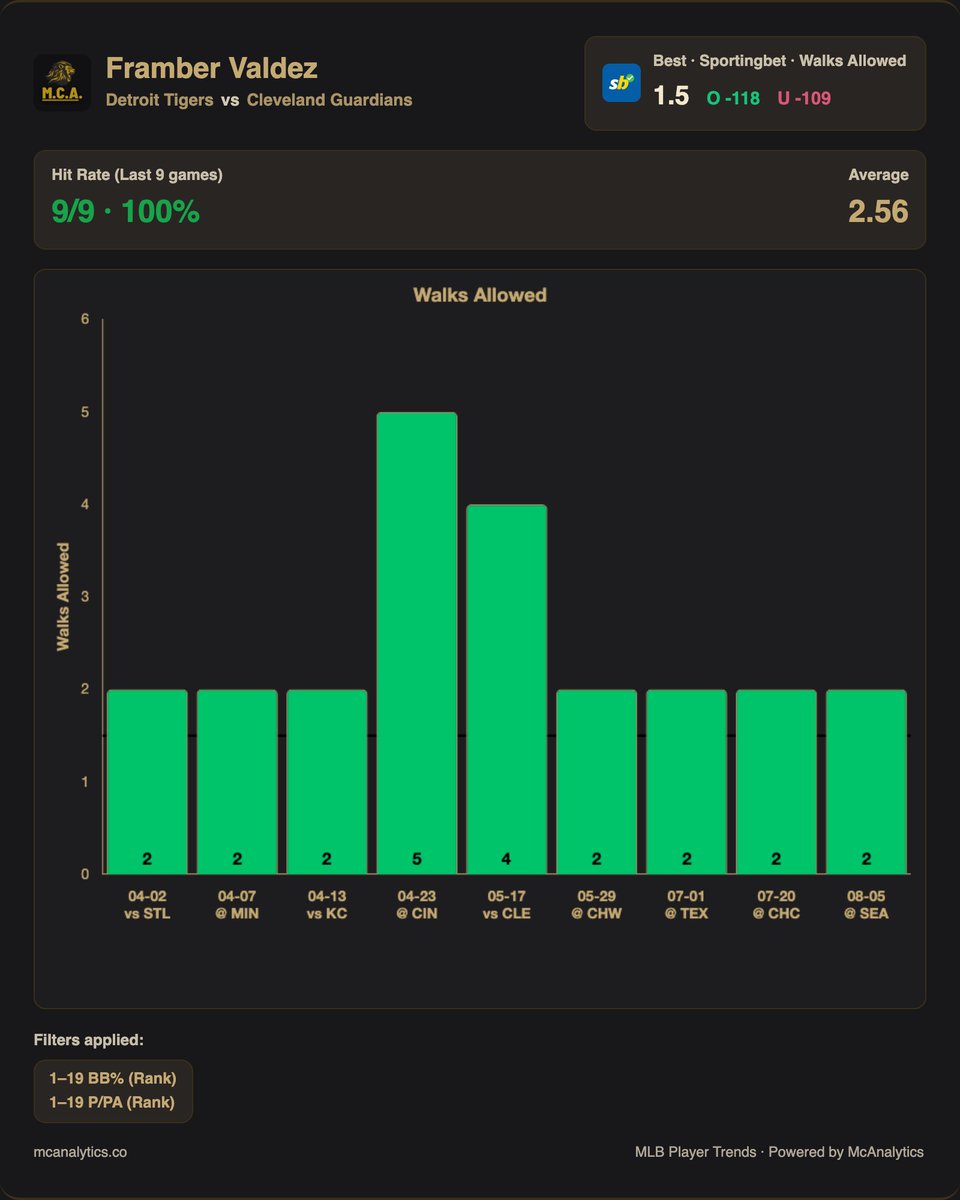Click the 05-29 @ CHW axis label
Image resolution: width=960 pixels, height=1200 pixels.
pos(597,905)
